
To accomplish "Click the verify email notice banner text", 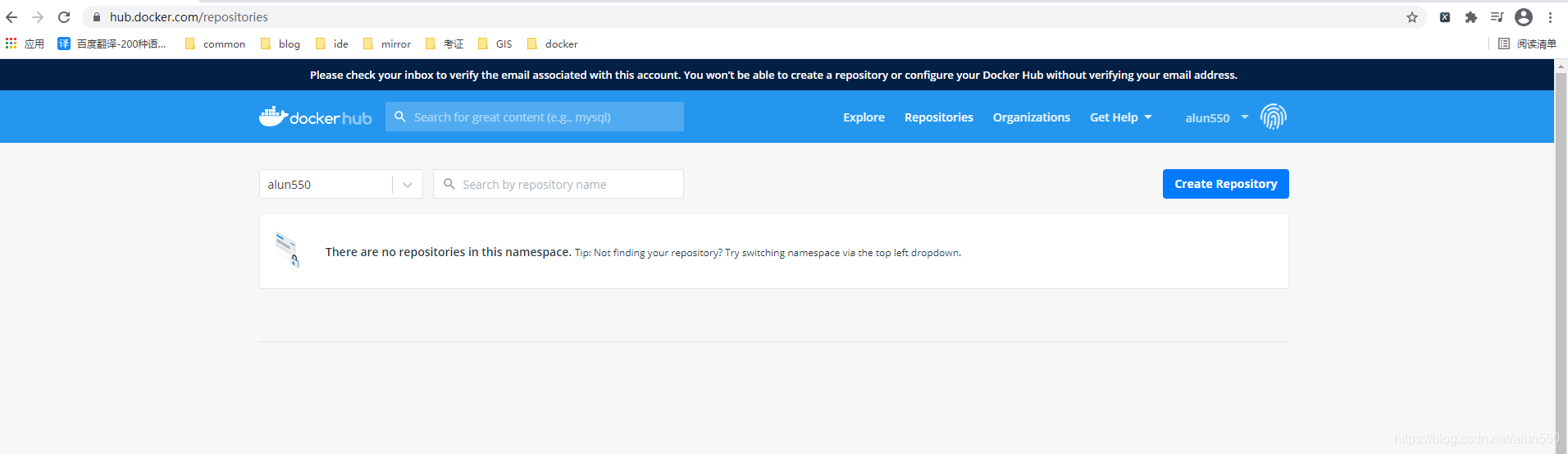I will pos(773,75).
